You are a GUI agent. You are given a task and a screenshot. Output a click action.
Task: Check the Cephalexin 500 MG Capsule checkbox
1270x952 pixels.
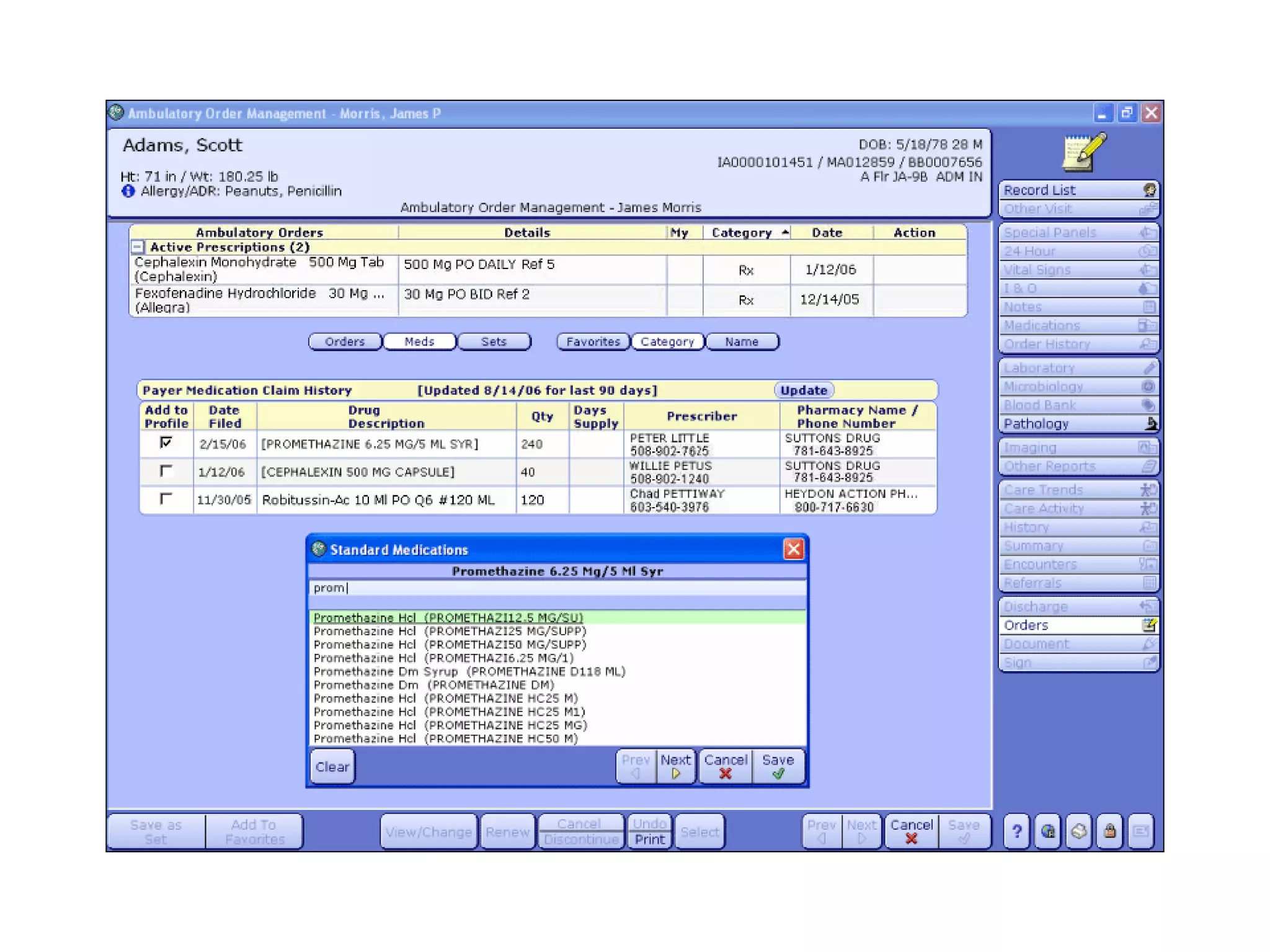coord(166,471)
